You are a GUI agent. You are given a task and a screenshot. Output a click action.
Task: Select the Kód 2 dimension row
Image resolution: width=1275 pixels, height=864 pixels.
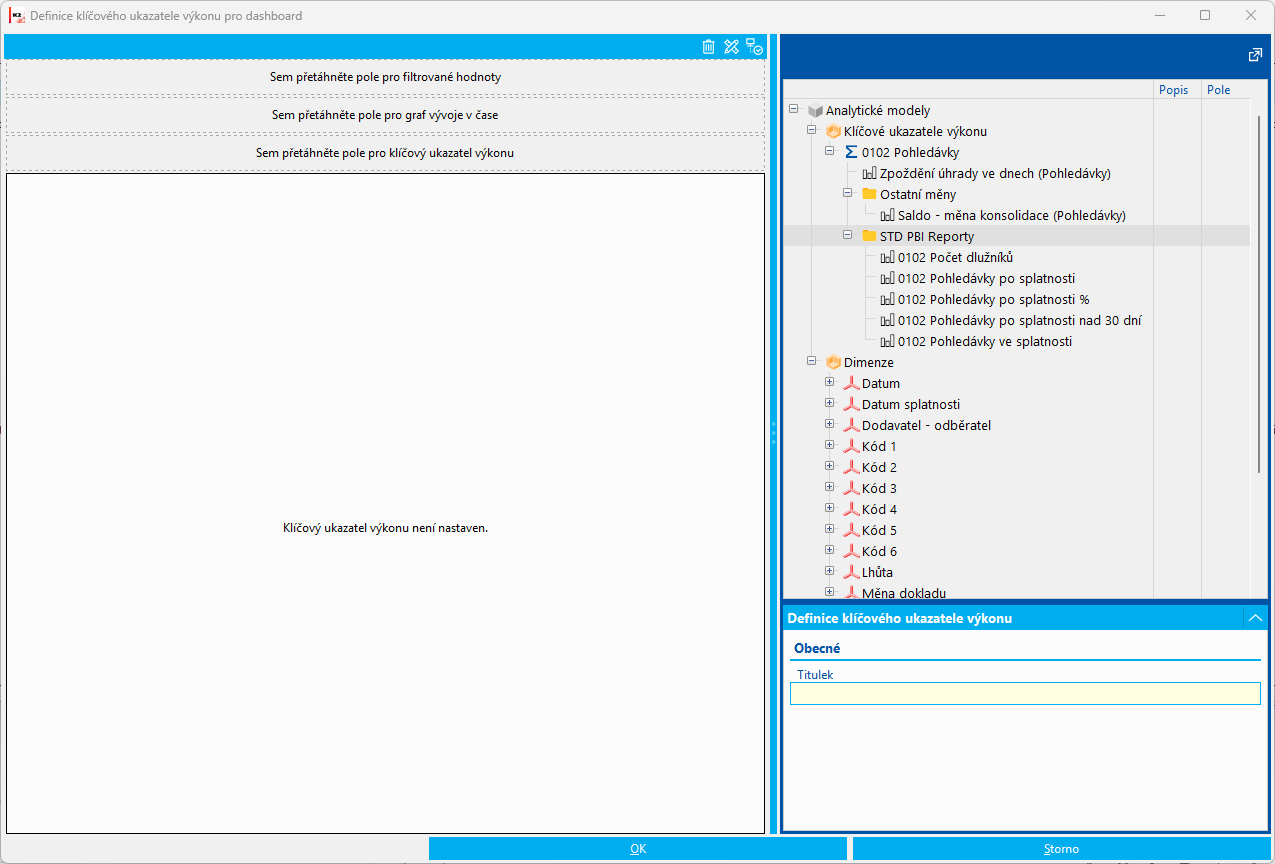click(x=879, y=468)
